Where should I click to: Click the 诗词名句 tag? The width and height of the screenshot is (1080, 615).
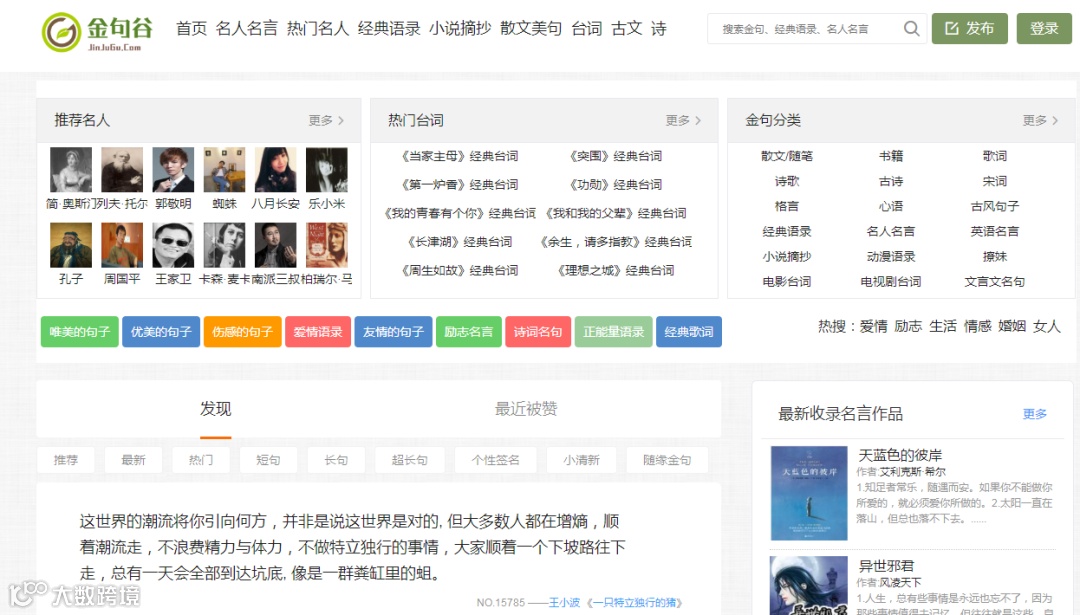[538, 332]
